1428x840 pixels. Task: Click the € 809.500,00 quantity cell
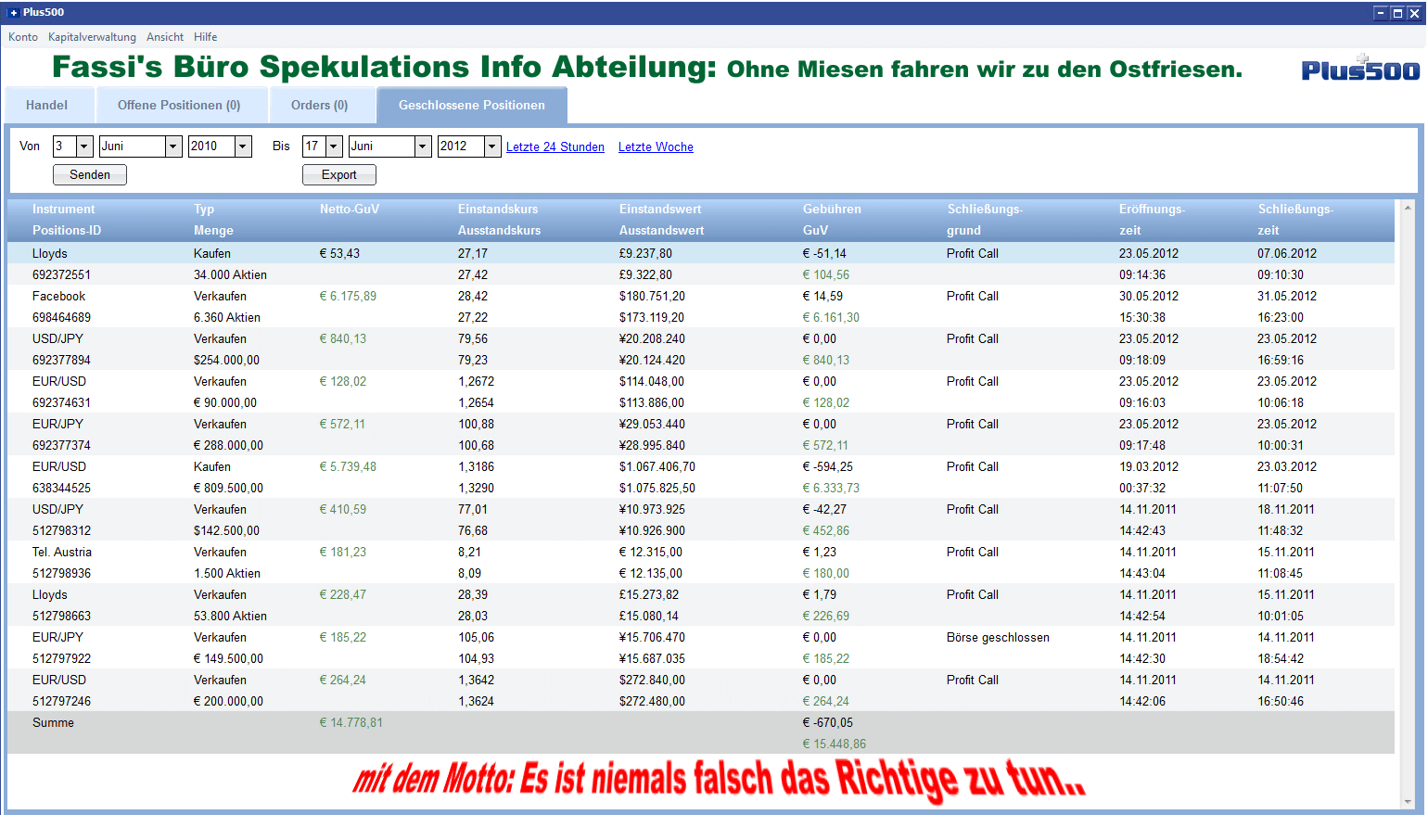click(228, 488)
